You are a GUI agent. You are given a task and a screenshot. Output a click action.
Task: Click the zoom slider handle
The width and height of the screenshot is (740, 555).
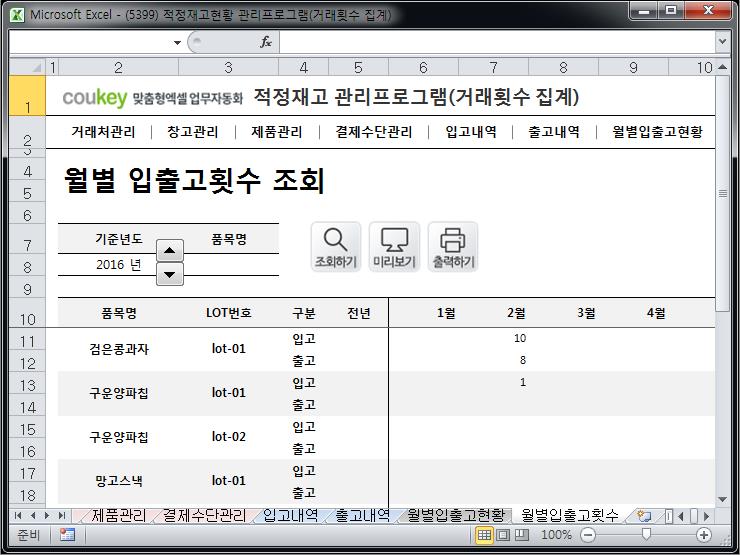(x=646, y=534)
